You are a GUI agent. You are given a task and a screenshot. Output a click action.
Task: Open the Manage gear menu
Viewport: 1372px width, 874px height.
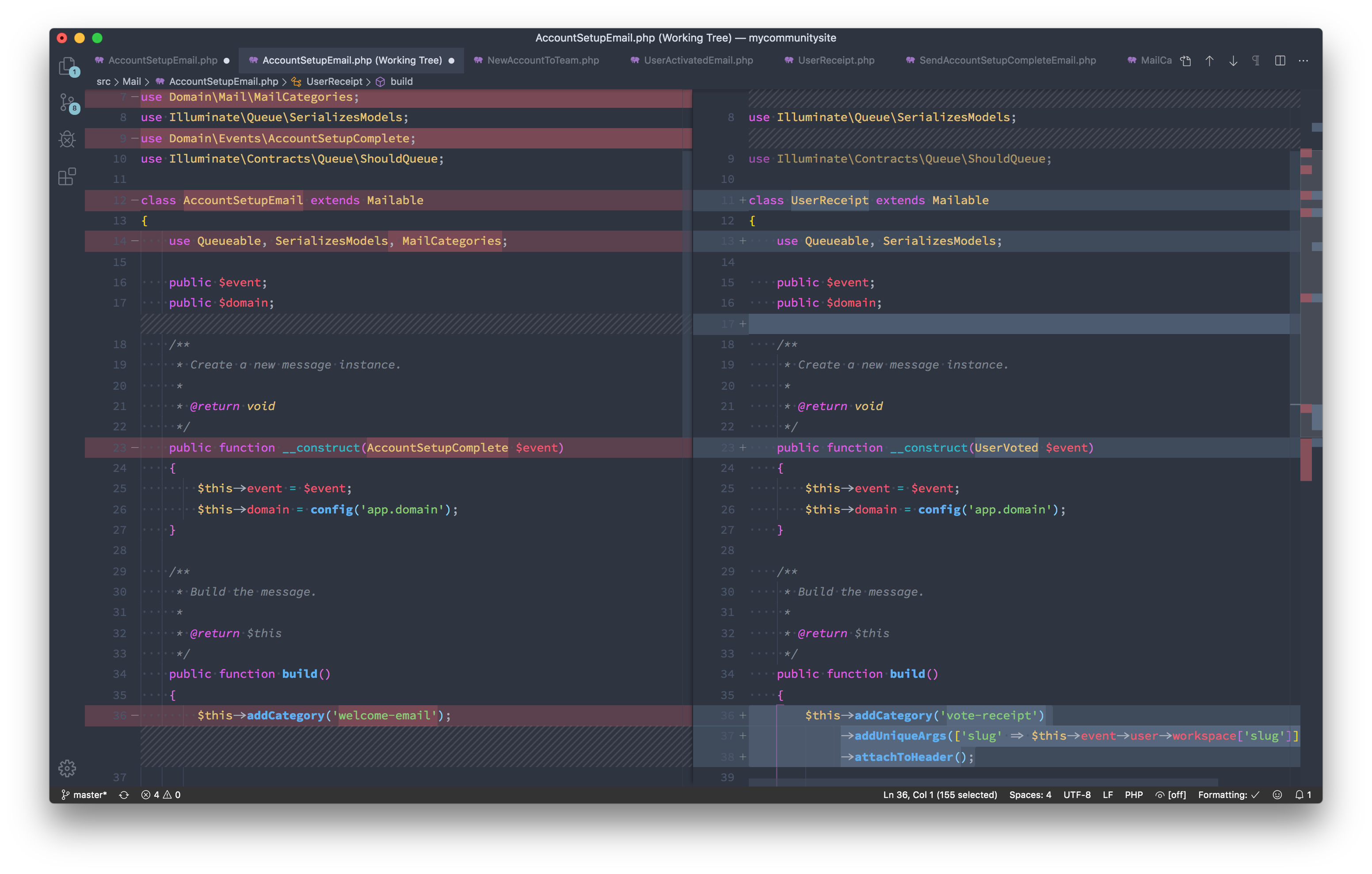[x=67, y=768]
